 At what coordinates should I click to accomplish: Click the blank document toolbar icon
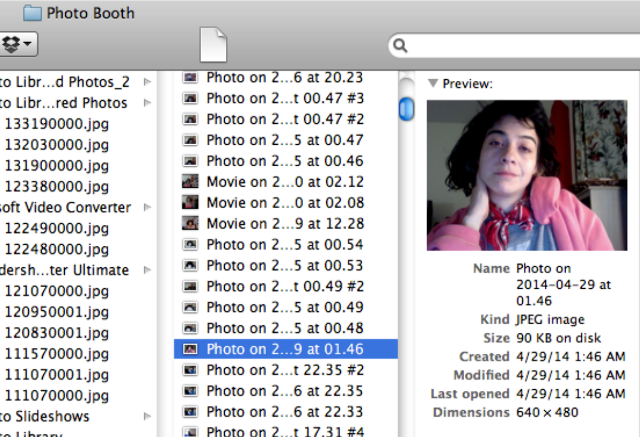click(213, 45)
